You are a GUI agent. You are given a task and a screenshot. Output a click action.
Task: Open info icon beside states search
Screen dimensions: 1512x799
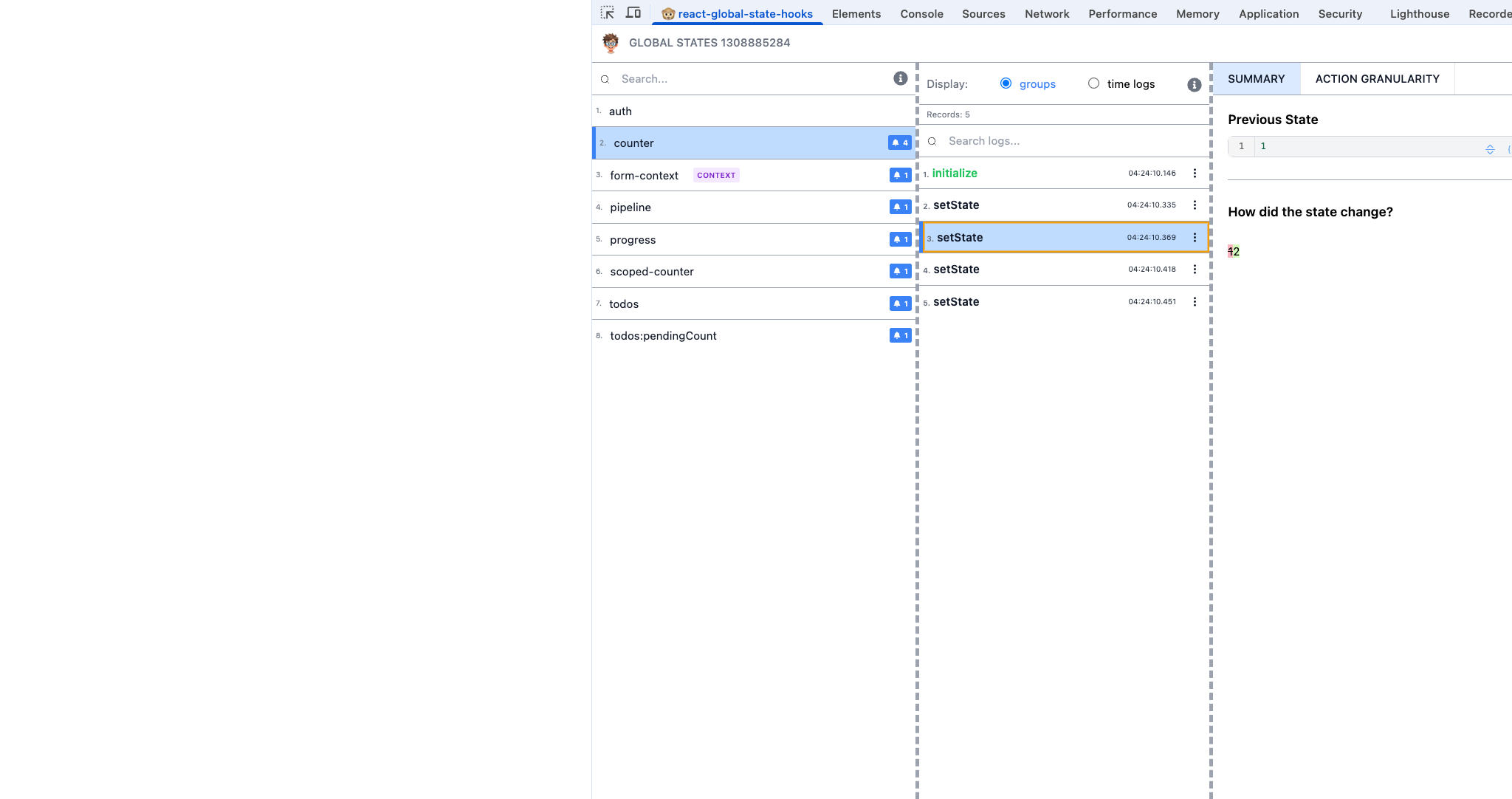coord(900,78)
